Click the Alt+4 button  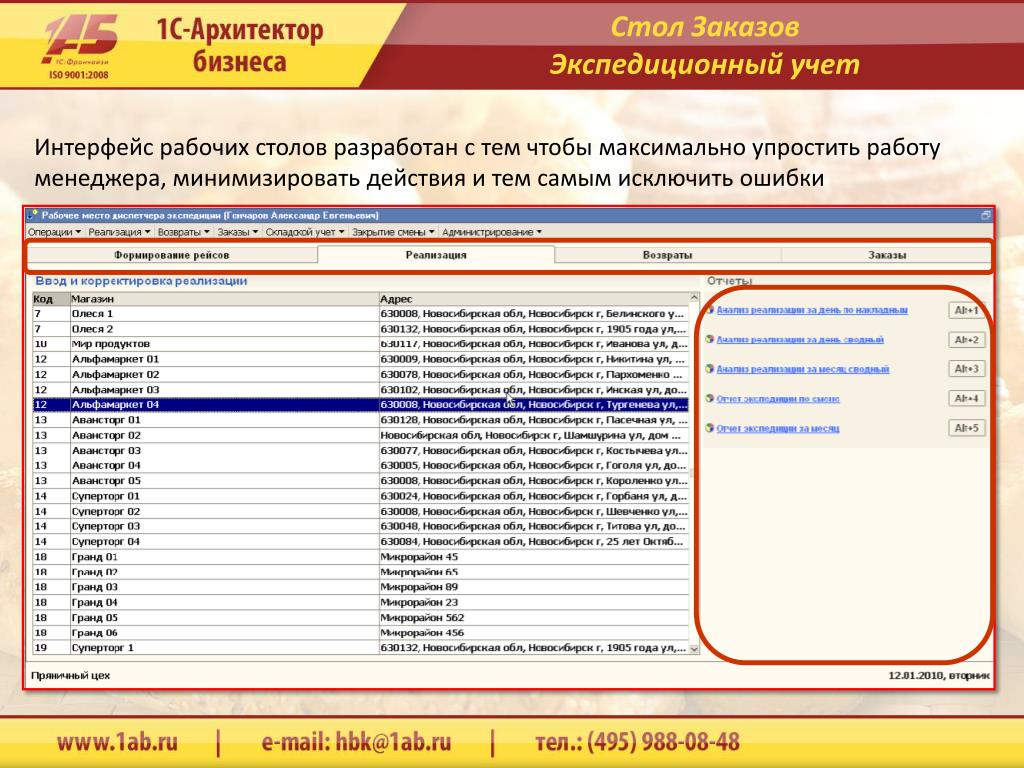pyautogui.click(x=966, y=398)
